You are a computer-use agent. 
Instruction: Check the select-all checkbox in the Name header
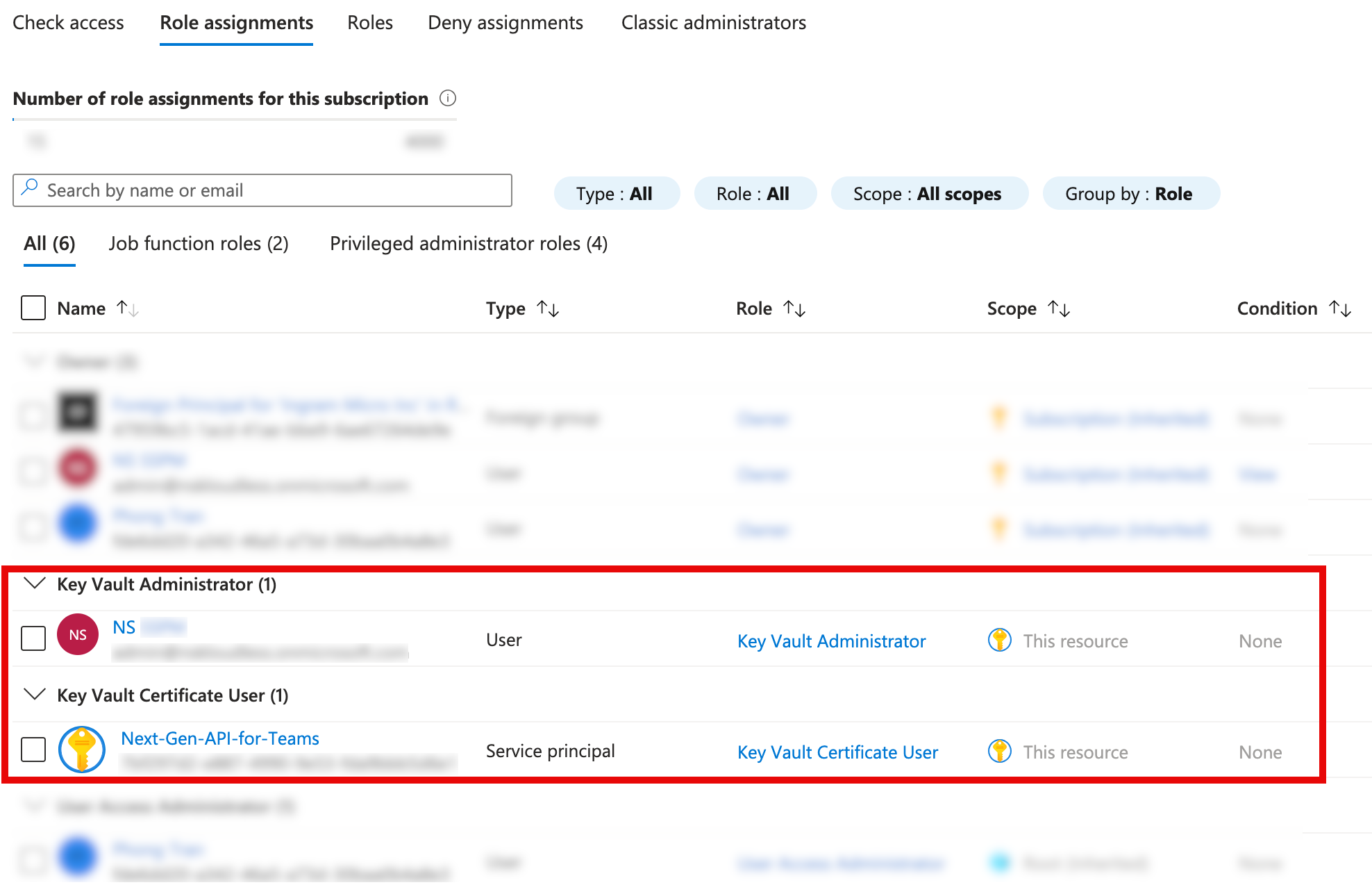click(x=33, y=307)
